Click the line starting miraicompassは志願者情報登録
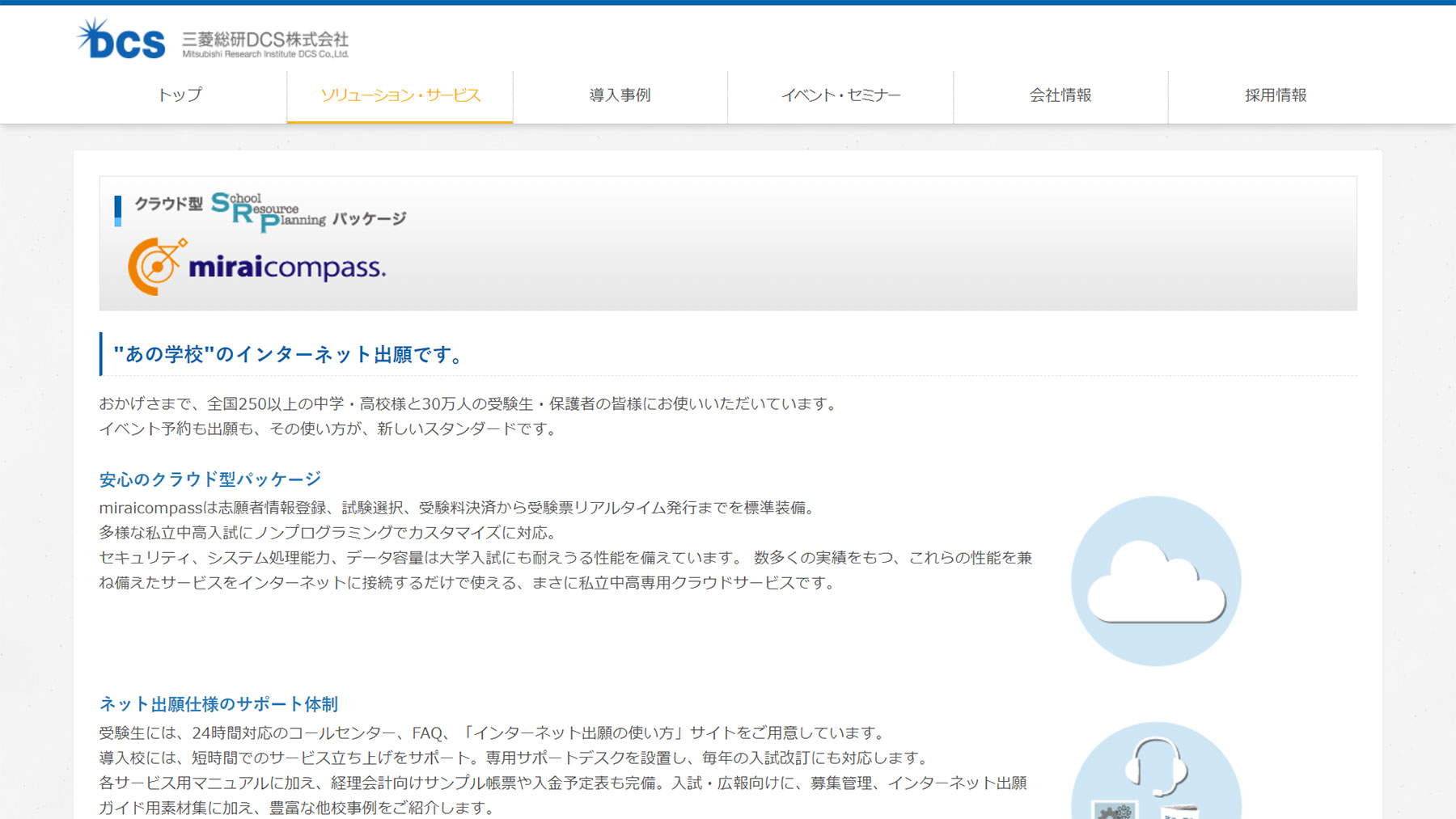The height and width of the screenshot is (819, 1456). [459, 508]
